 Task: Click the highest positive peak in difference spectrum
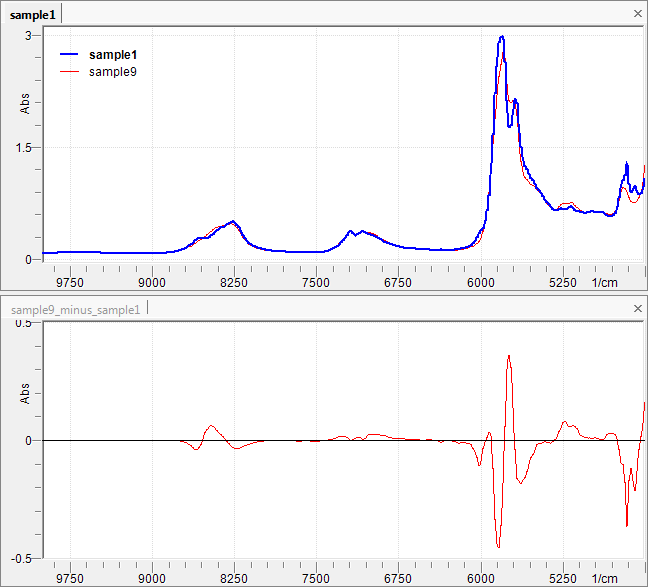click(x=509, y=356)
